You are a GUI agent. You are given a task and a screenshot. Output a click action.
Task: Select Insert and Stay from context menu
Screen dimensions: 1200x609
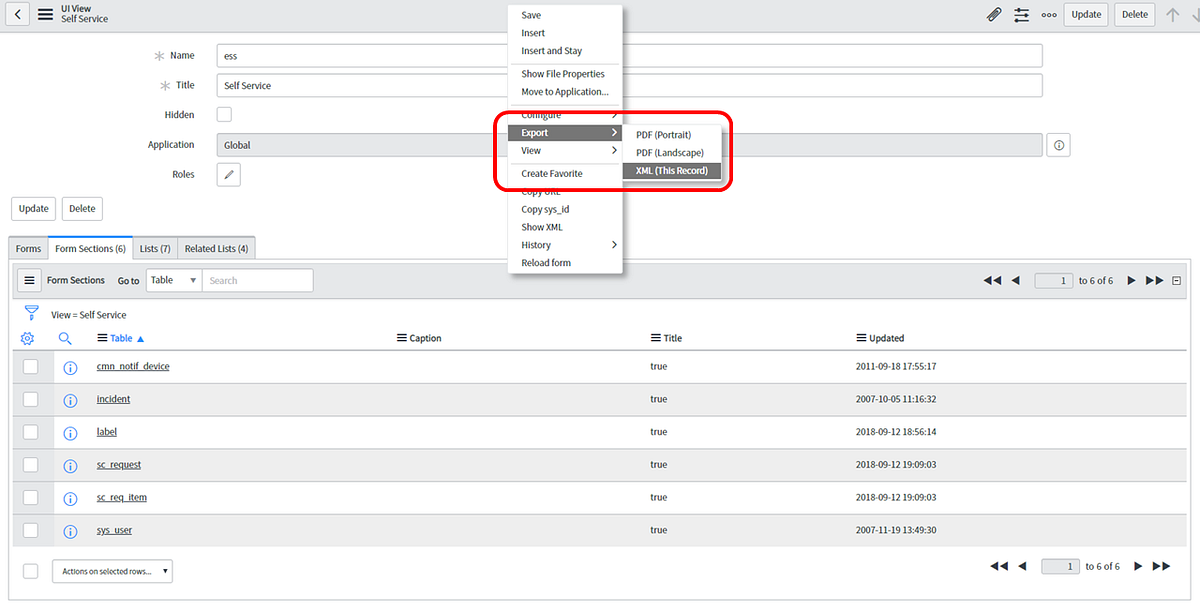(x=550, y=50)
